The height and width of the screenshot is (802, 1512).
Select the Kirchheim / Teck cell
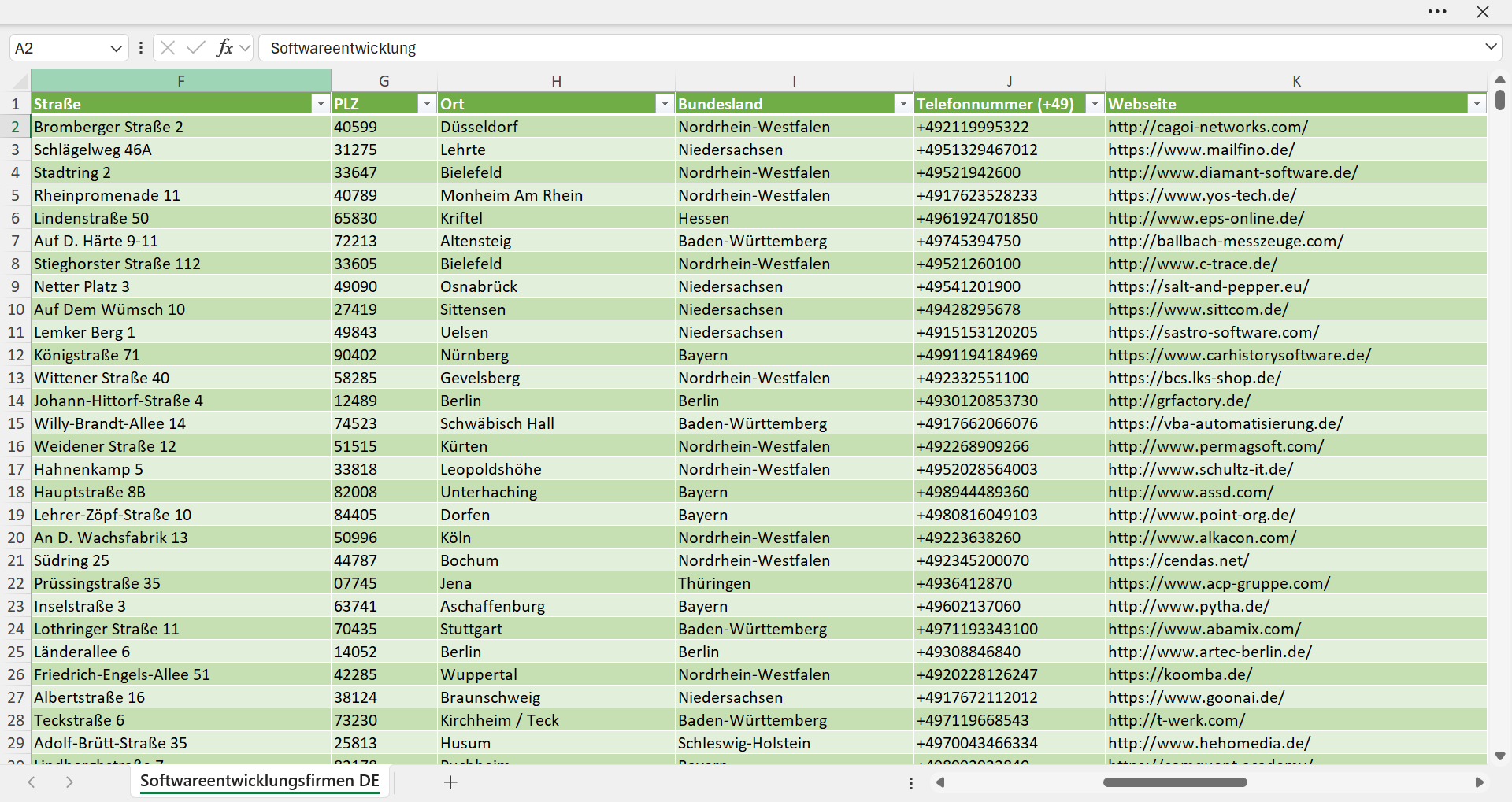point(556,720)
